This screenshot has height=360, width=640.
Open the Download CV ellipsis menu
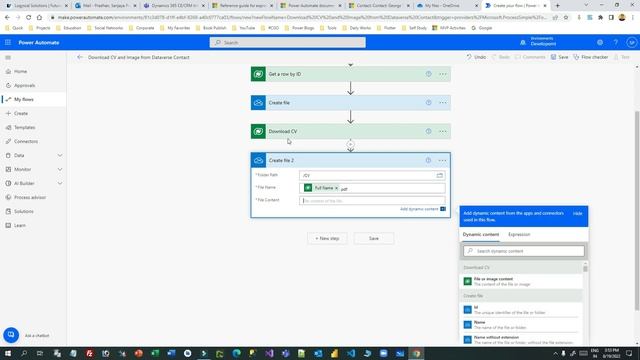tap(442, 131)
